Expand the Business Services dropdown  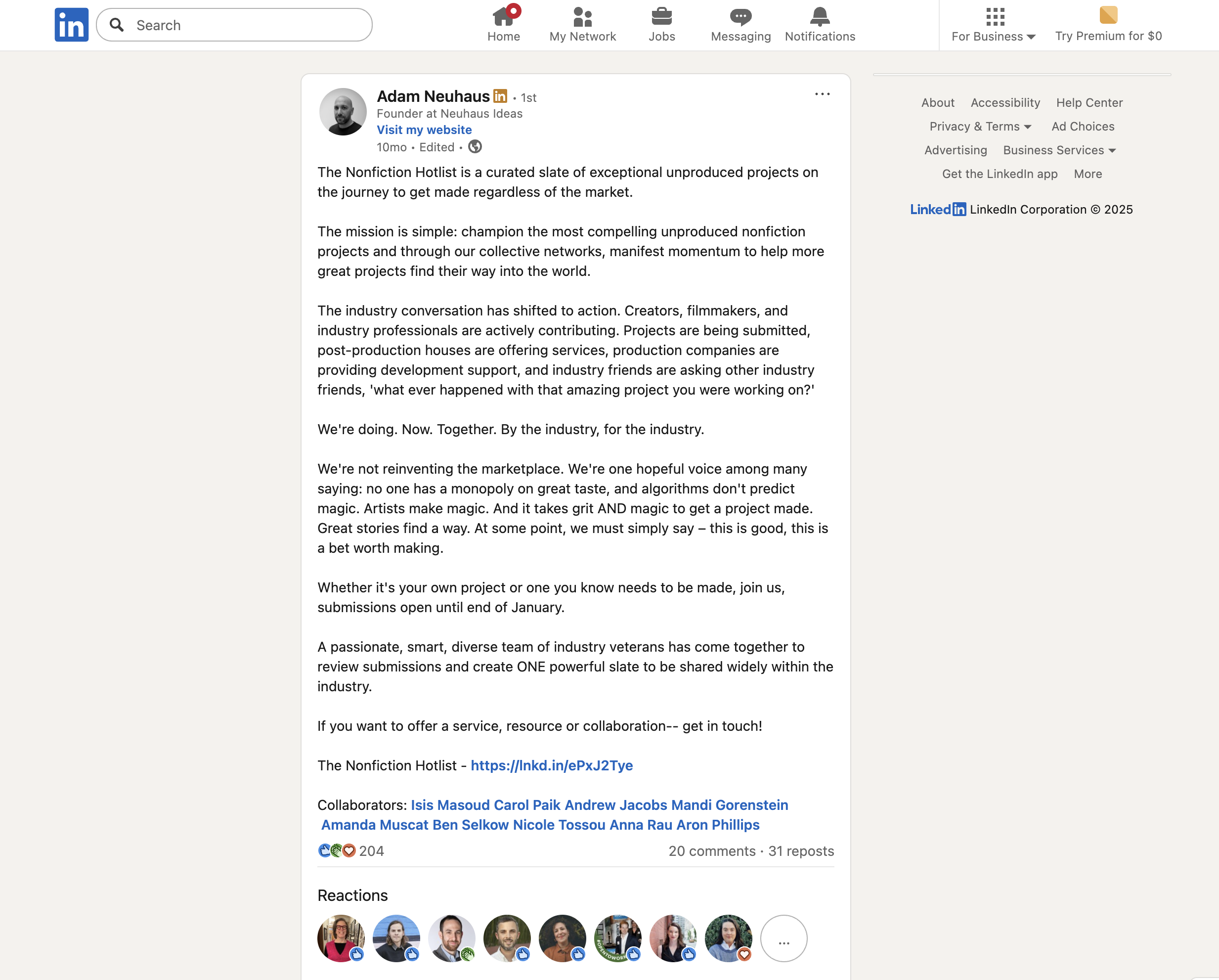pyautogui.click(x=1059, y=150)
